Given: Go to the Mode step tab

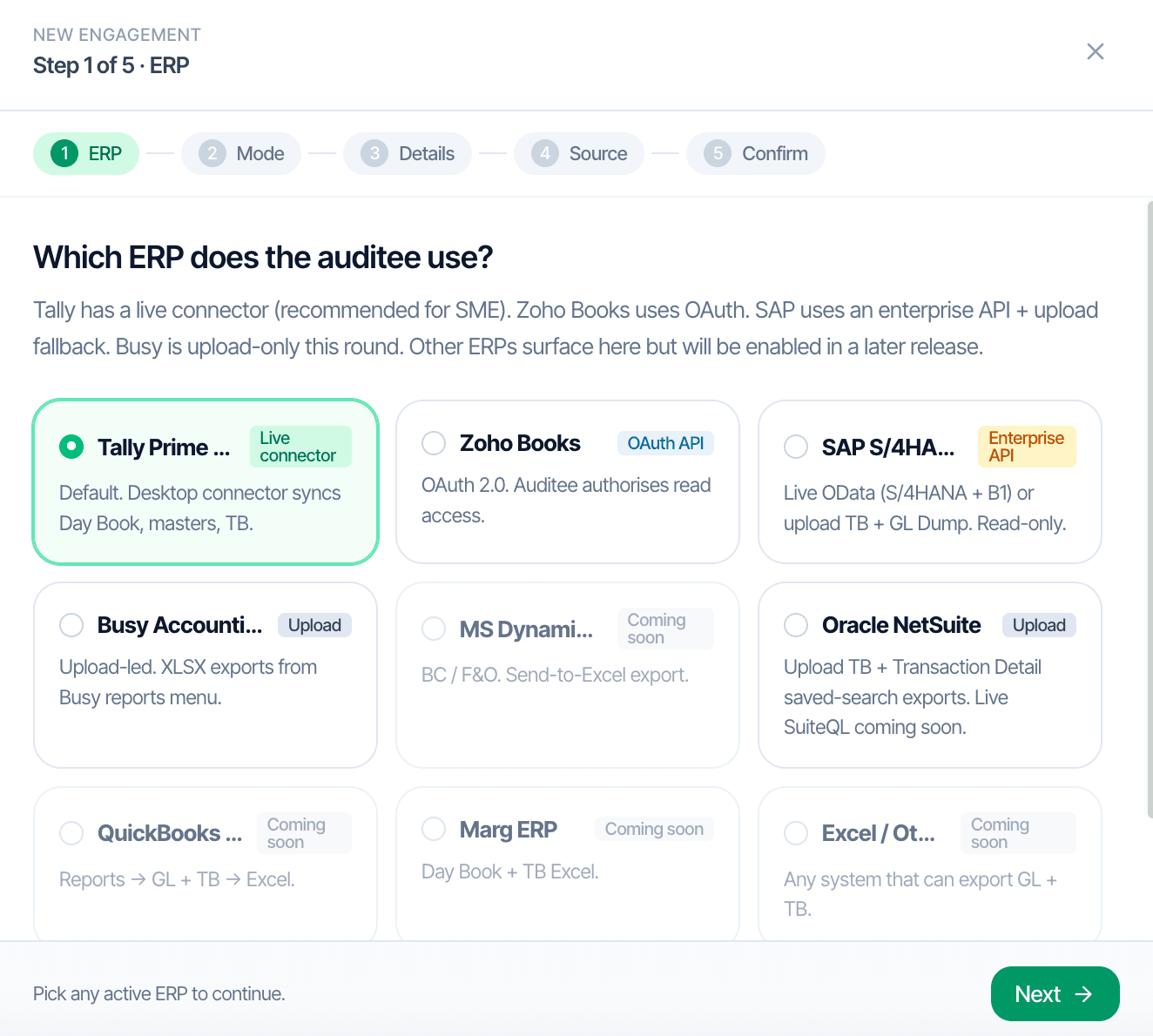Looking at the screenshot, I should [x=241, y=153].
